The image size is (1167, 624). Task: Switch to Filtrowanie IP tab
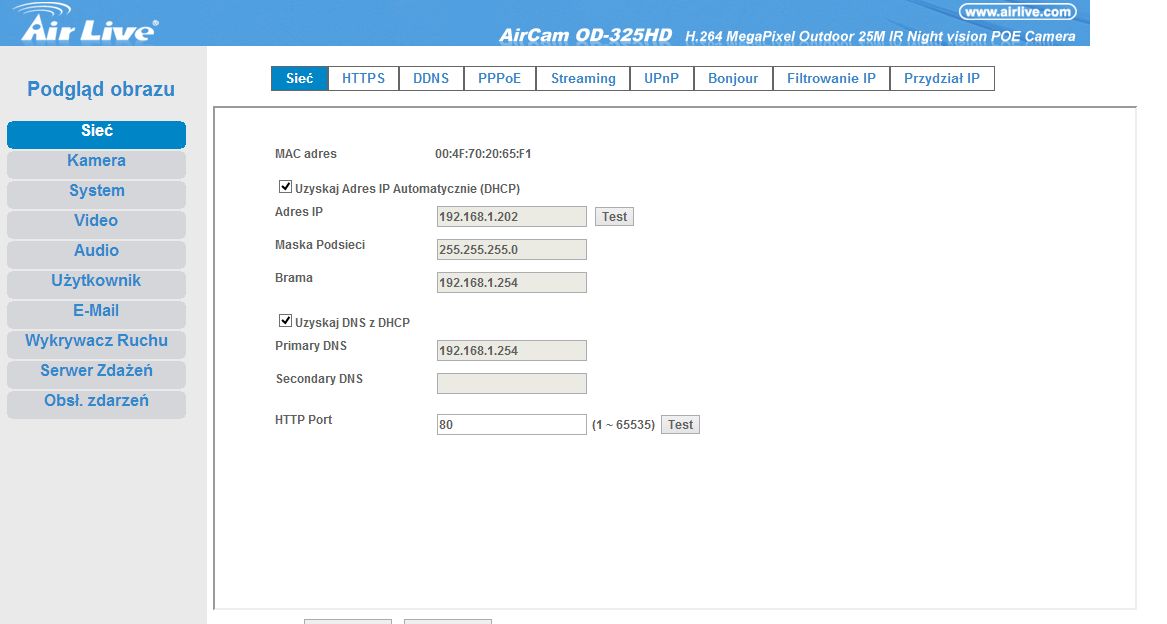pyautogui.click(x=831, y=79)
